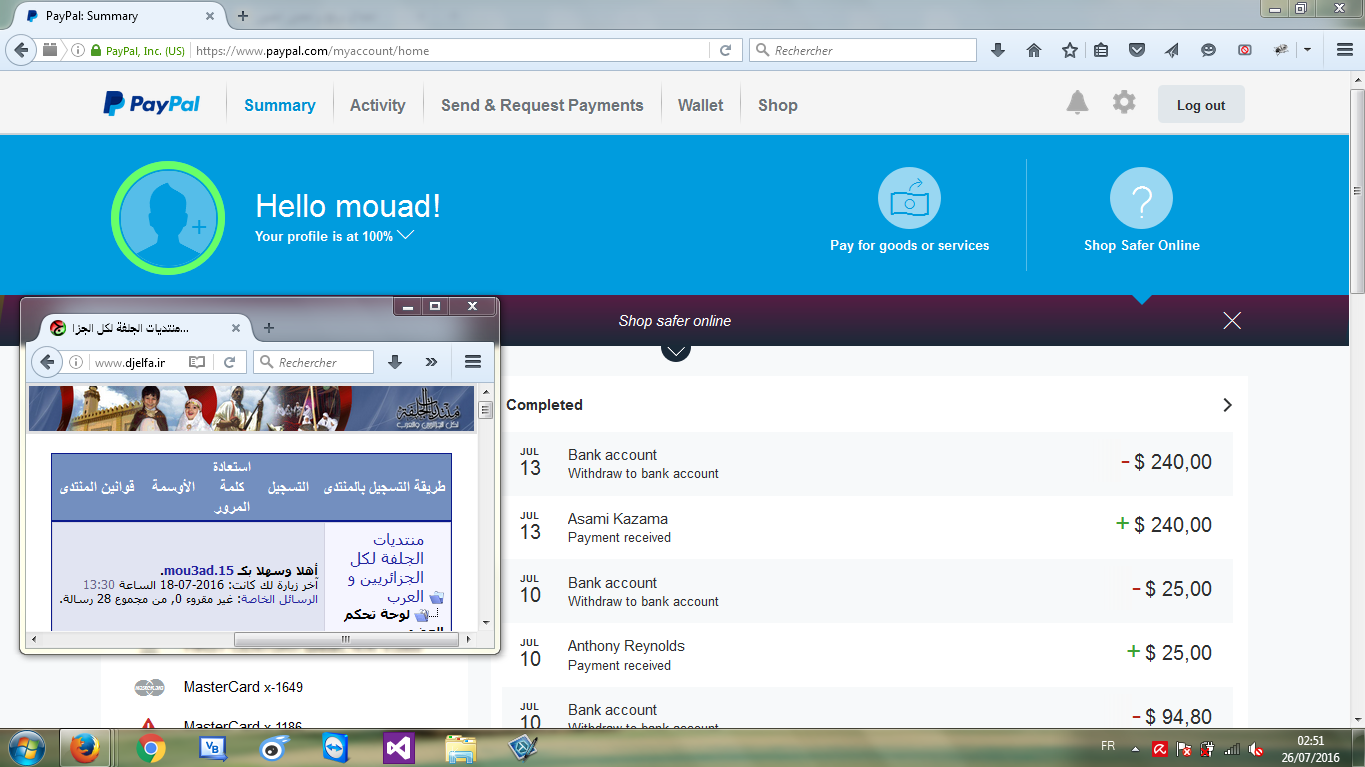Reload the PayPal page
Viewport: 1365px width, 767px height.
(727, 50)
